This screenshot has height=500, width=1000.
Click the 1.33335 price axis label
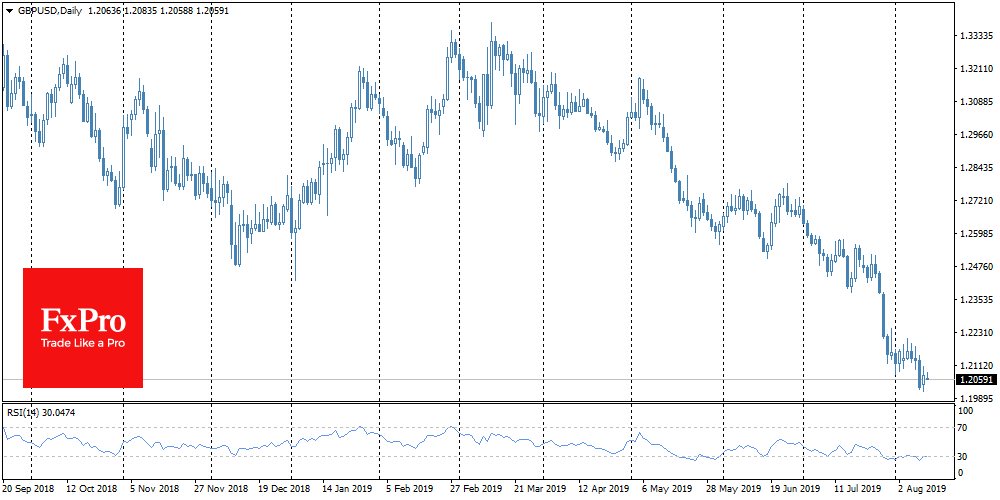(975, 36)
